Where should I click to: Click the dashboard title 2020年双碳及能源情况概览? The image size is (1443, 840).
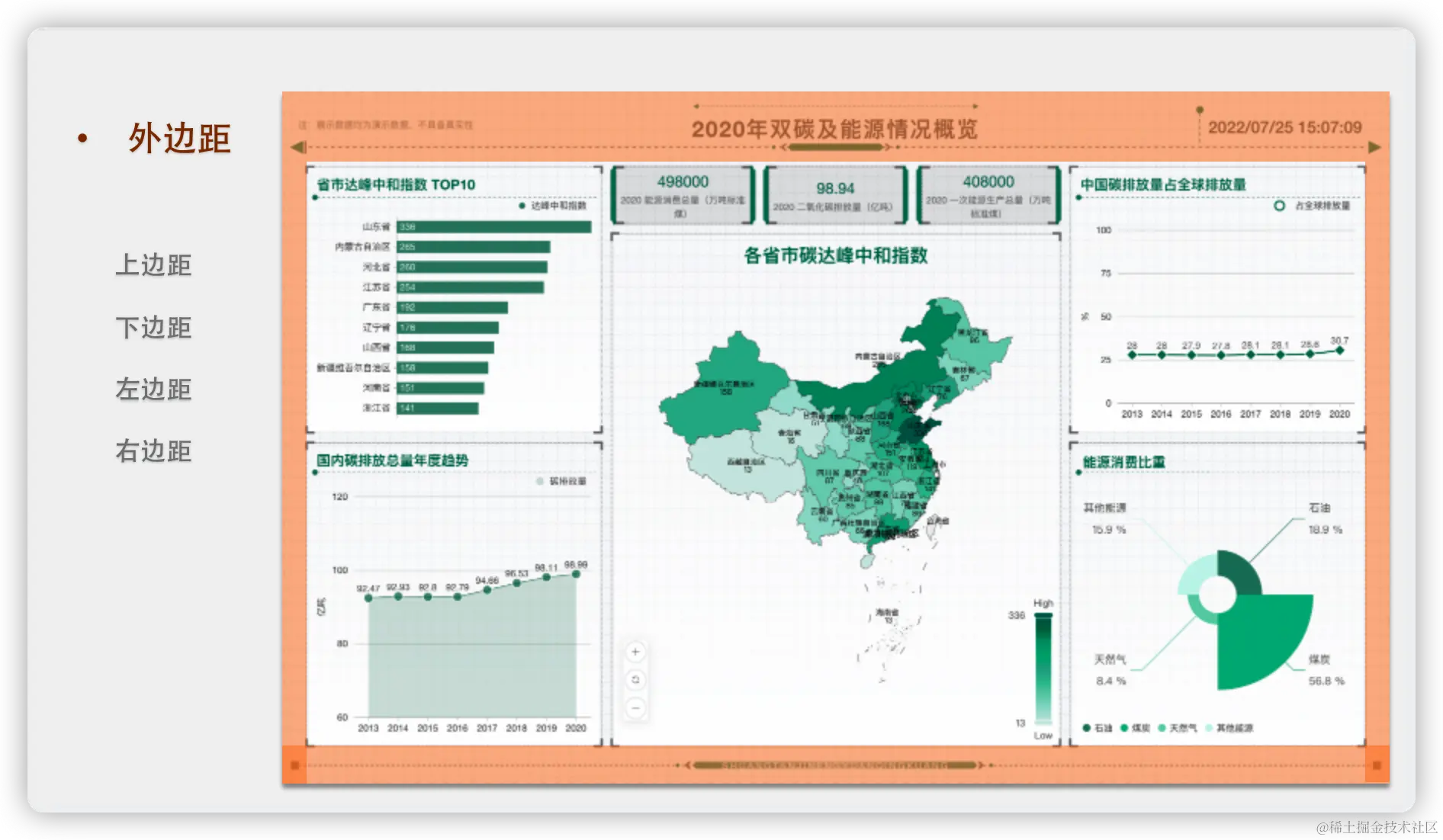pos(837,129)
